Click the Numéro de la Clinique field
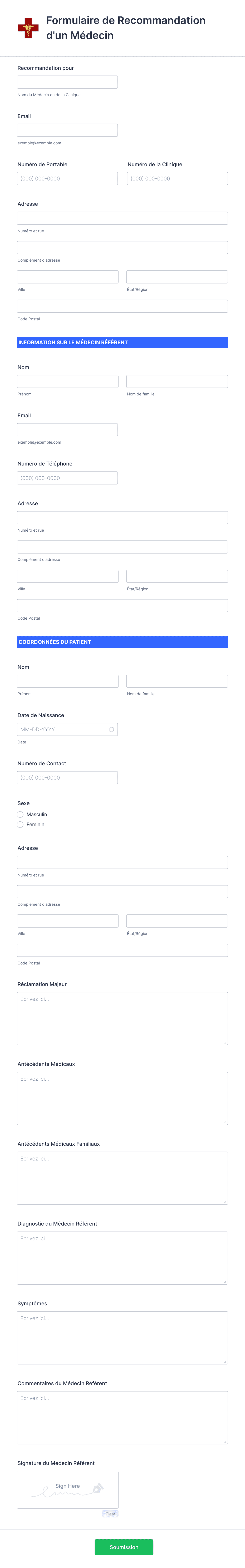245x1568 pixels. (177, 178)
